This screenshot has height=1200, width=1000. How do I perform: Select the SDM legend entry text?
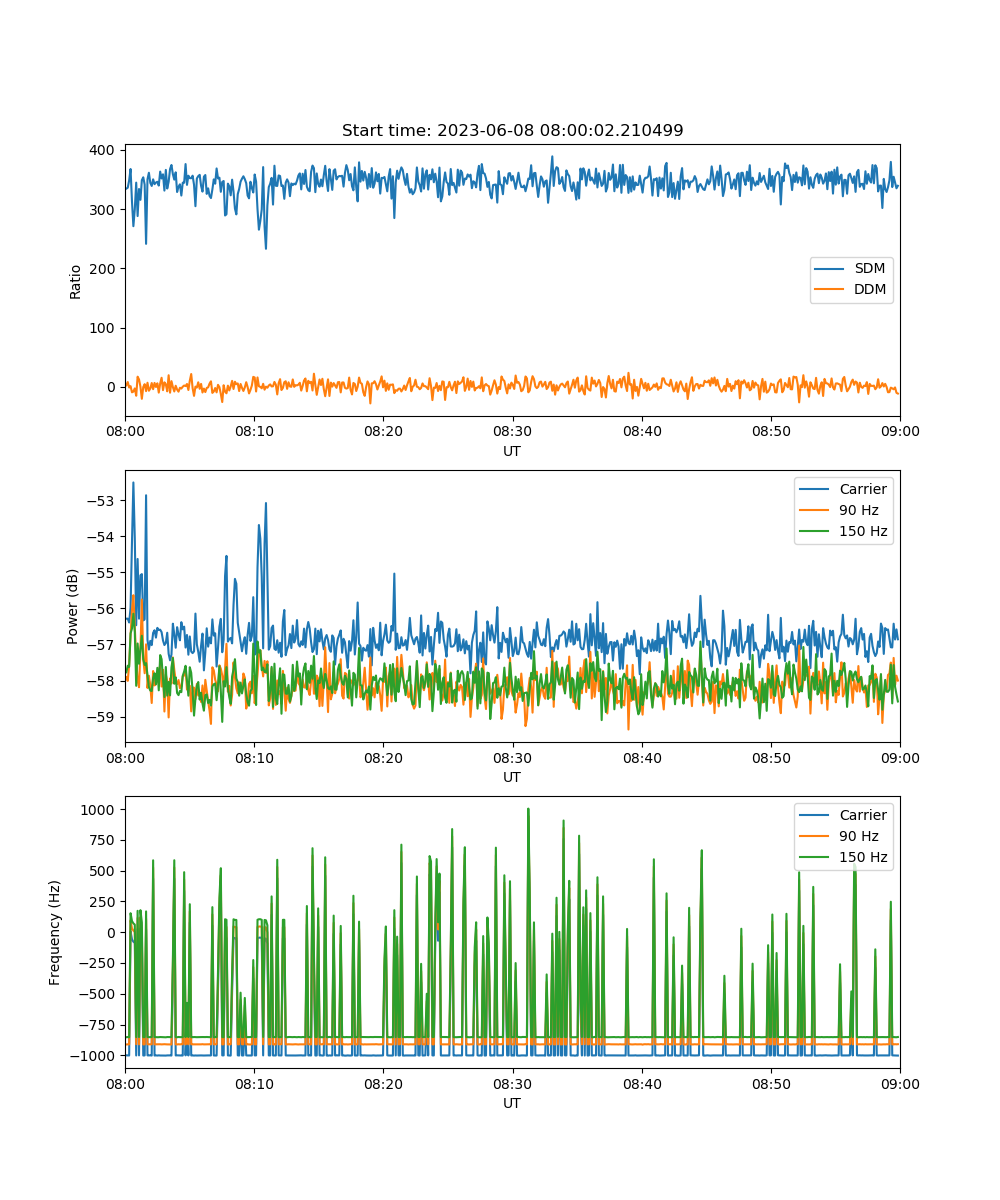(871, 269)
